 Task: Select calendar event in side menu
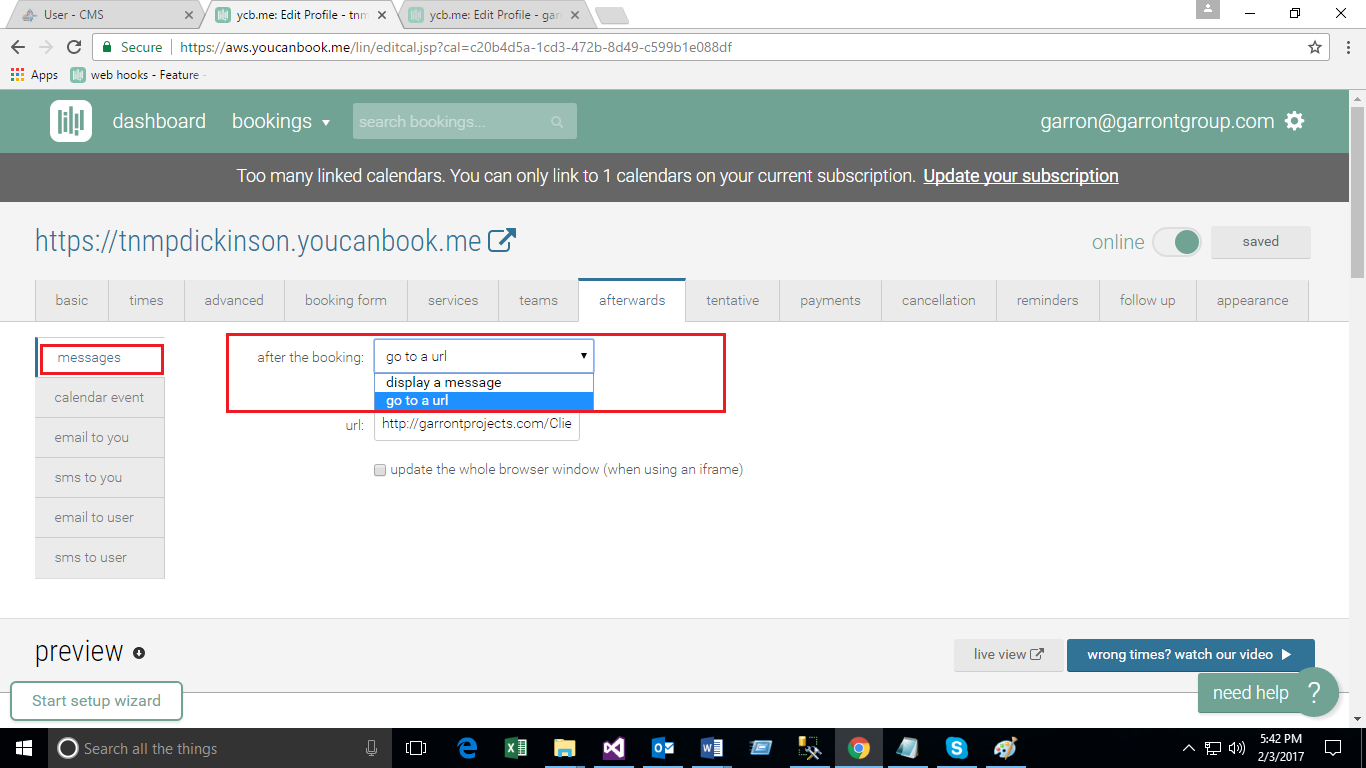coord(99,397)
